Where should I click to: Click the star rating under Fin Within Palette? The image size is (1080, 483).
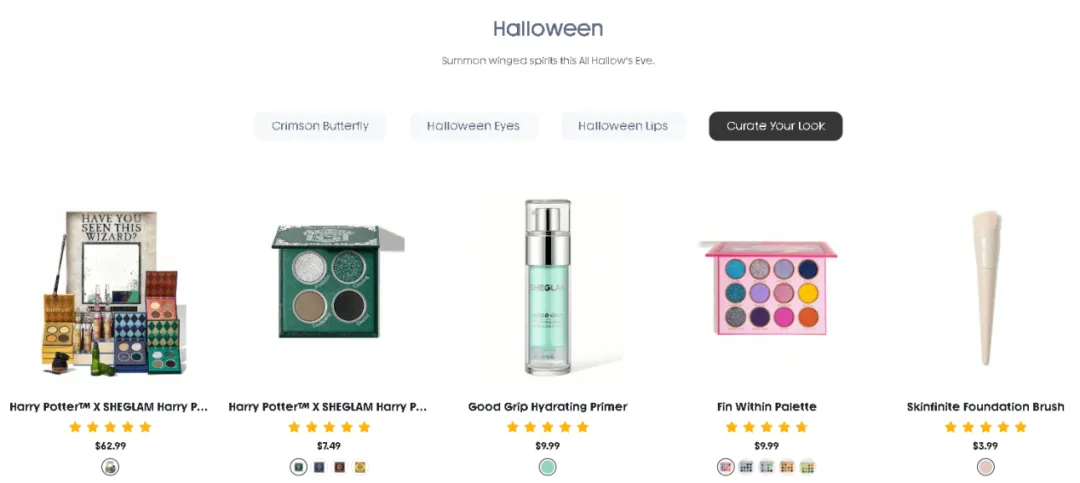[x=767, y=427]
